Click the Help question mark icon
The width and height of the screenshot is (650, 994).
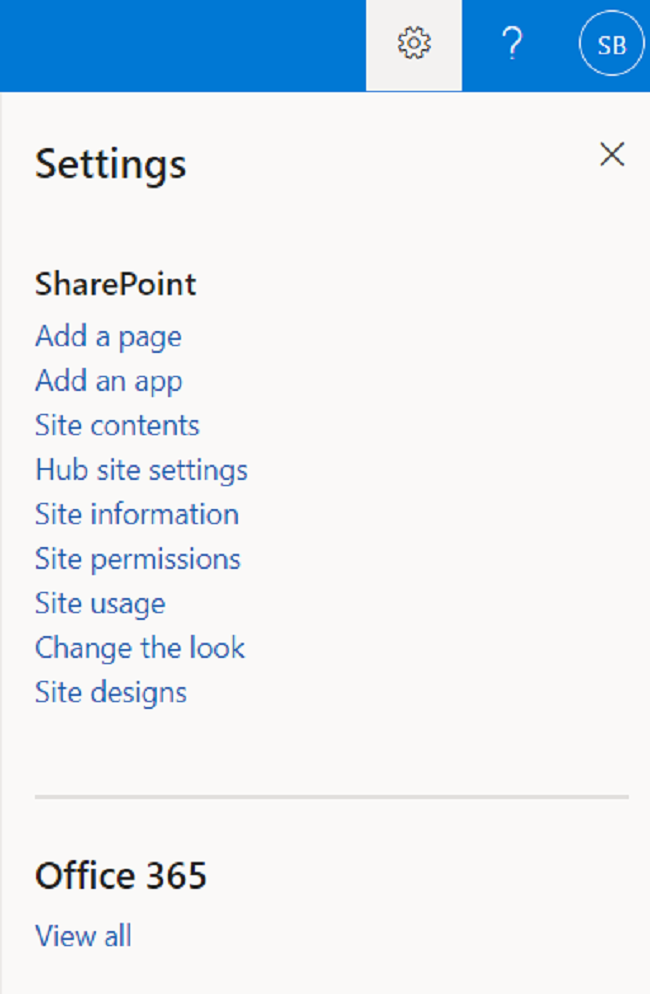pyautogui.click(x=512, y=43)
